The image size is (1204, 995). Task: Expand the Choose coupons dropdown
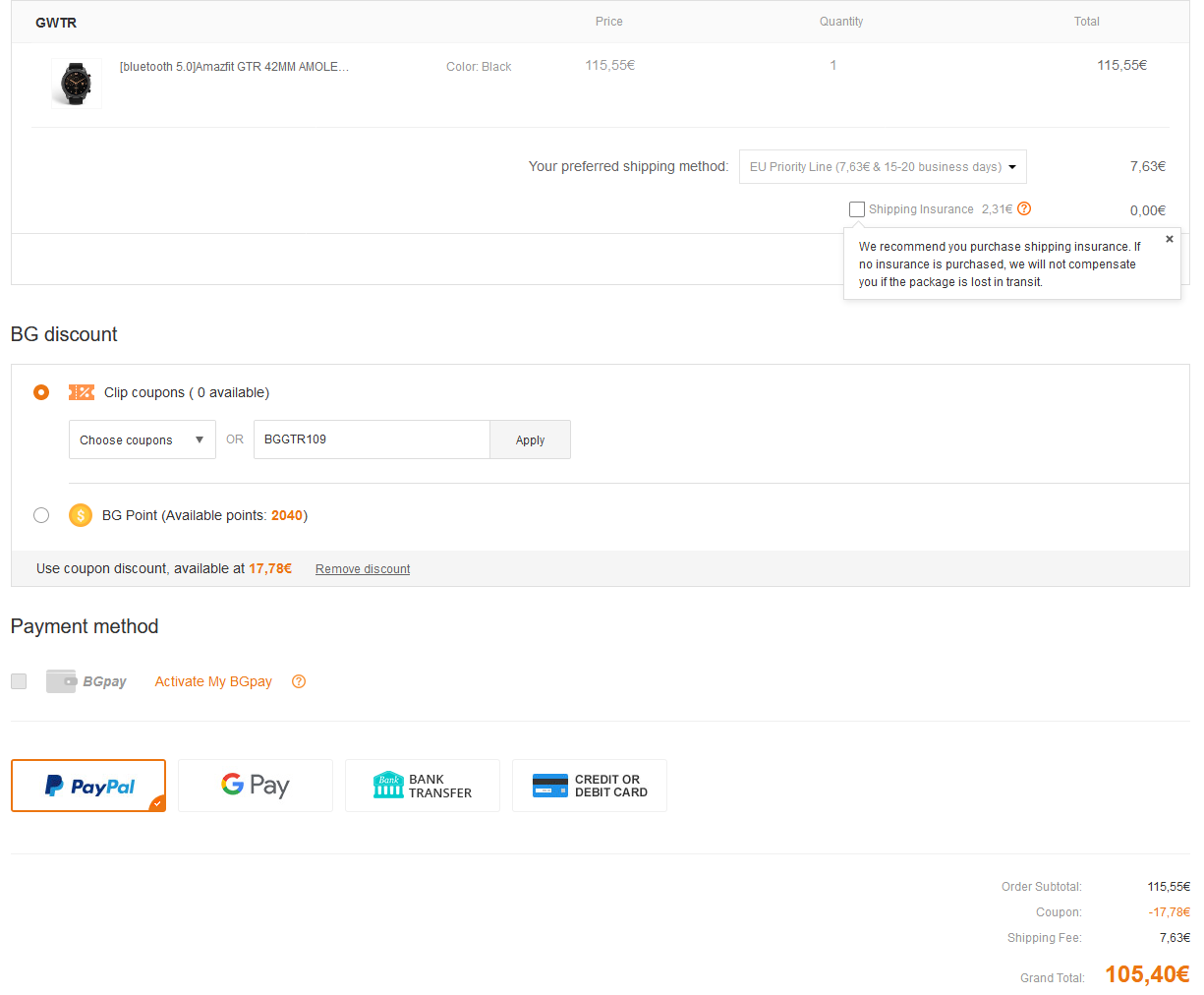143,439
